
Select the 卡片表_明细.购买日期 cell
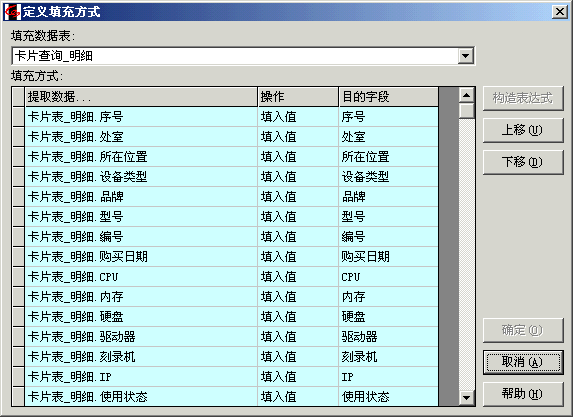pos(141,257)
